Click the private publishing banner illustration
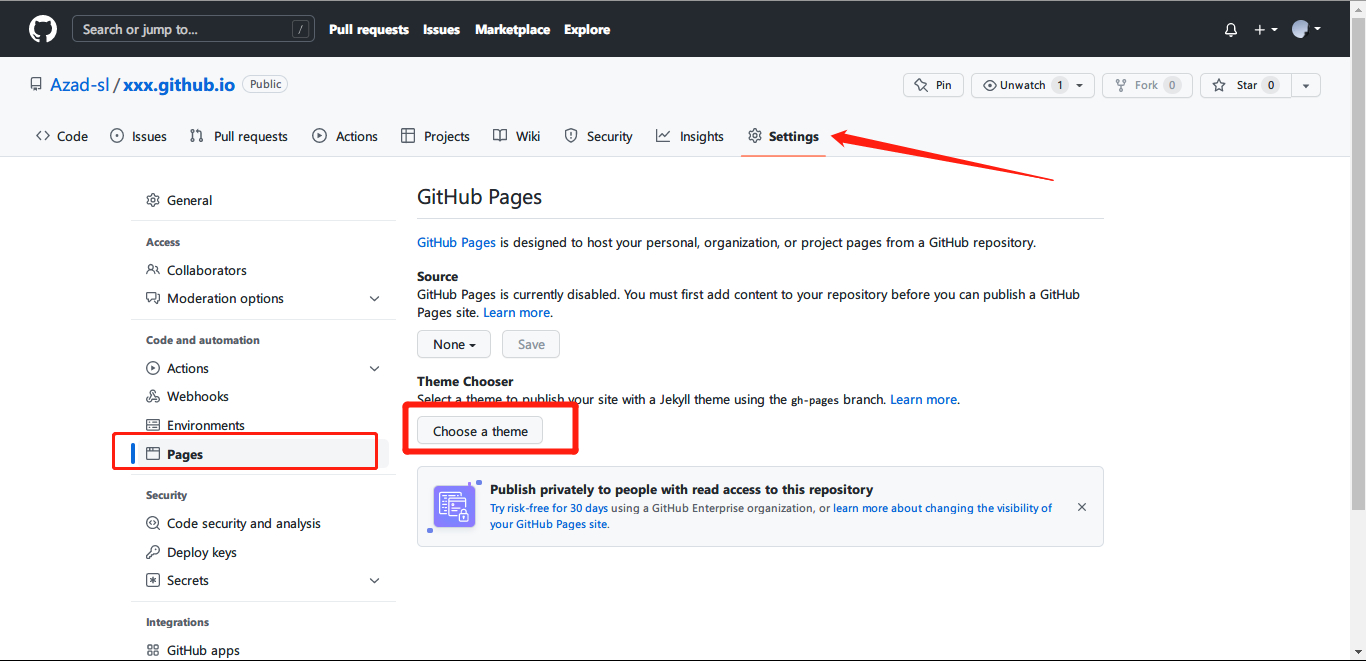 [x=453, y=506]
